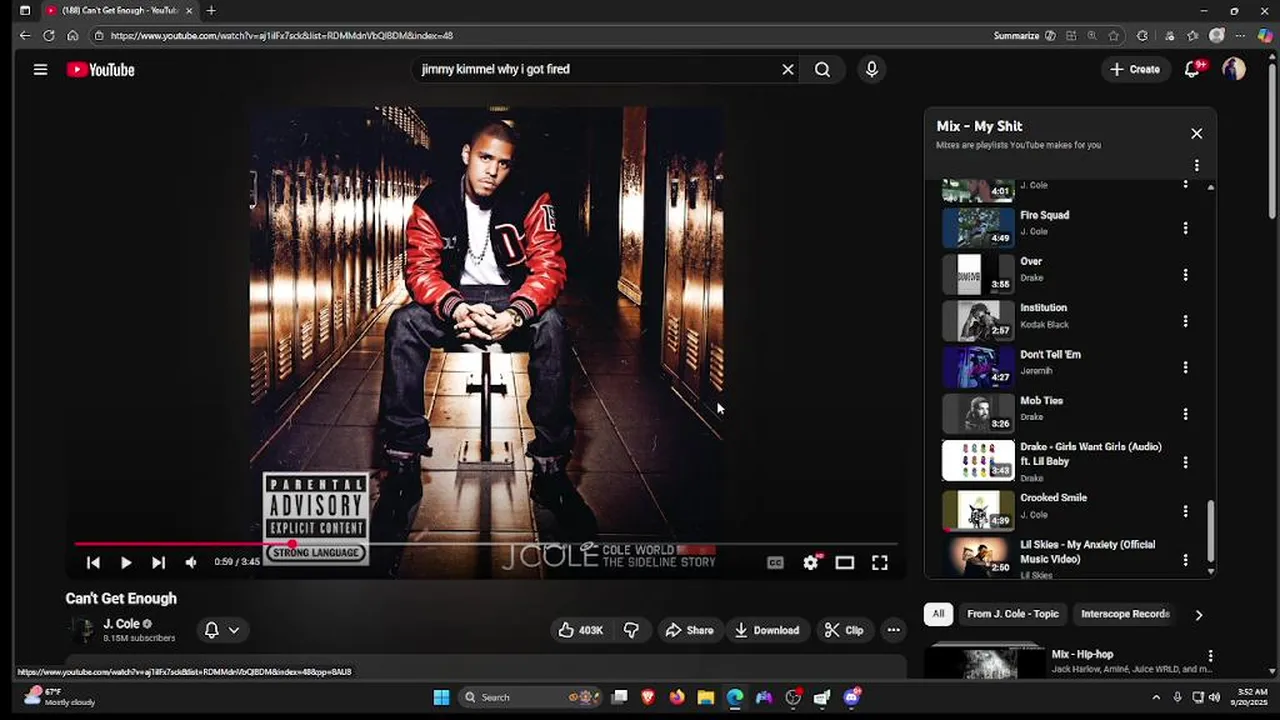1280x720 pixels.
Task: Open a new browser tab
Action: (211, 11)
